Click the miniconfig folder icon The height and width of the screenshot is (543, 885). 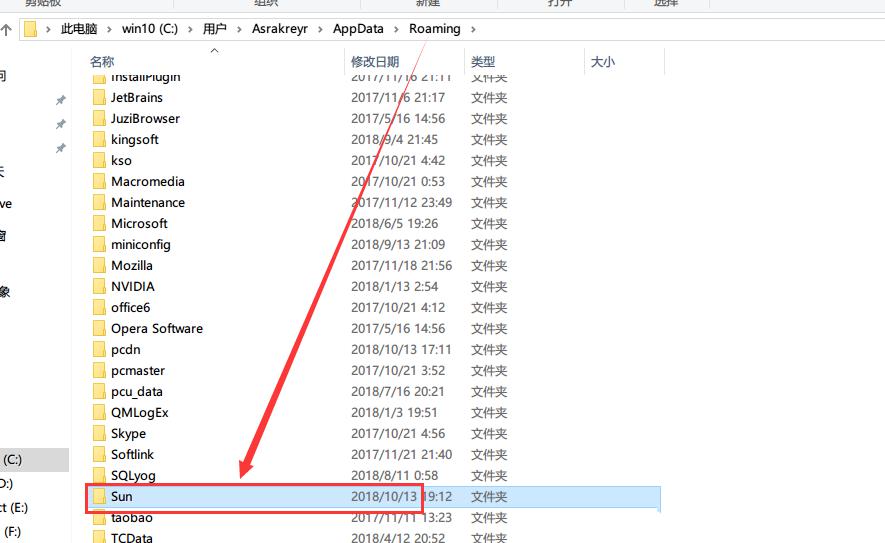[x=99, y=244]
